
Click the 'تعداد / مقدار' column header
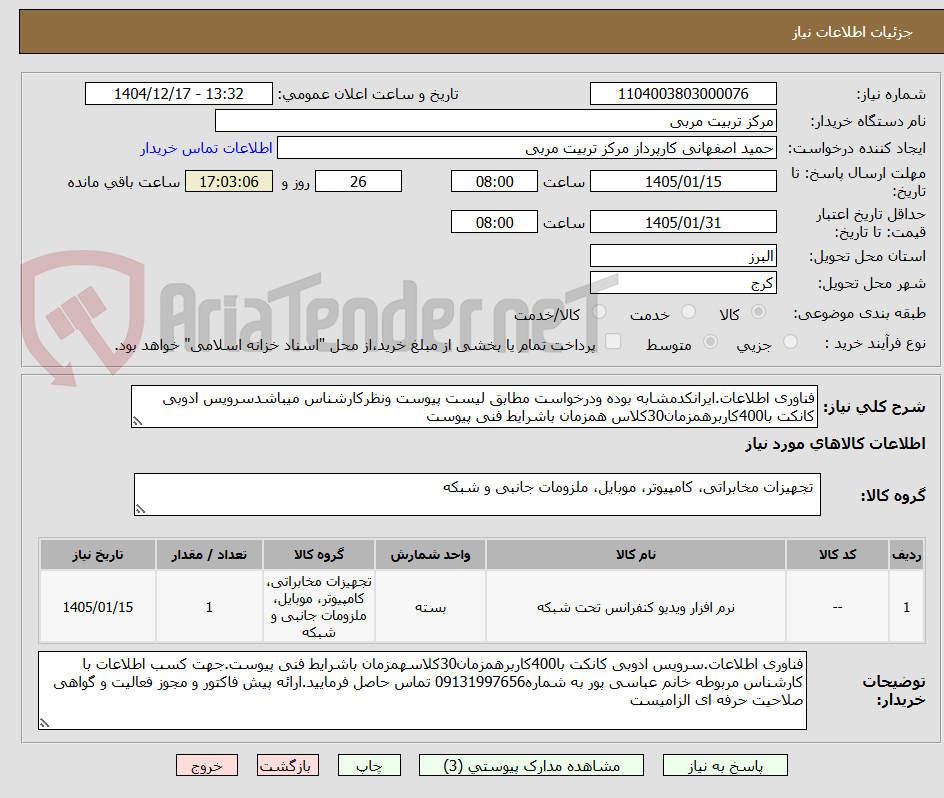[210, 555]
